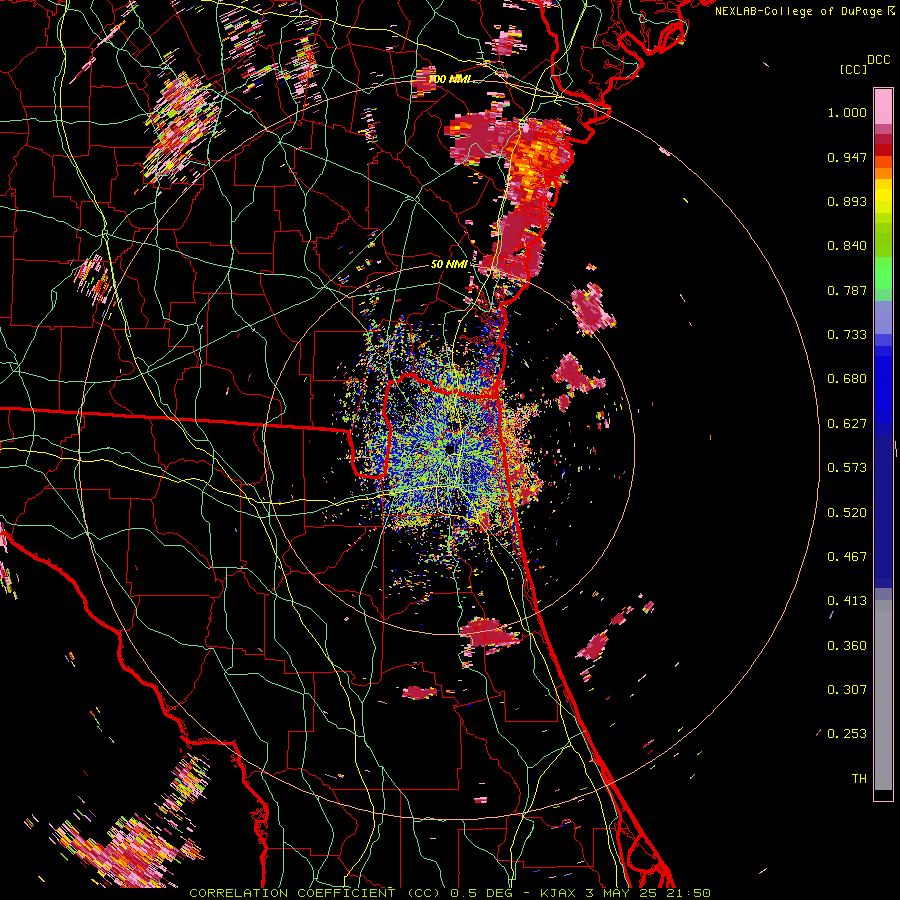Viewport: 900px width, 900px height.
Task: Click the KJAX radar site center dot
Action: tap(450, 448)
